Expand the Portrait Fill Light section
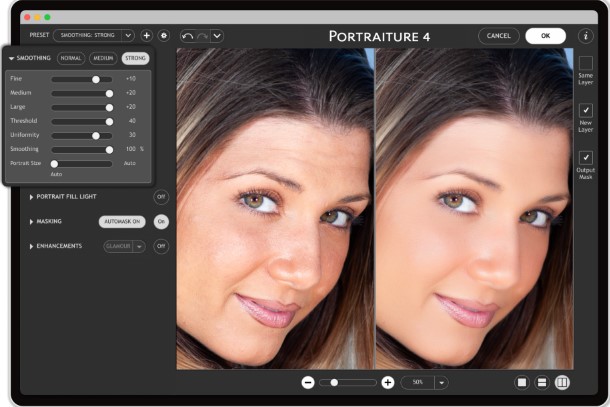This screenshot has width=610, height=407. coord(31,197)
